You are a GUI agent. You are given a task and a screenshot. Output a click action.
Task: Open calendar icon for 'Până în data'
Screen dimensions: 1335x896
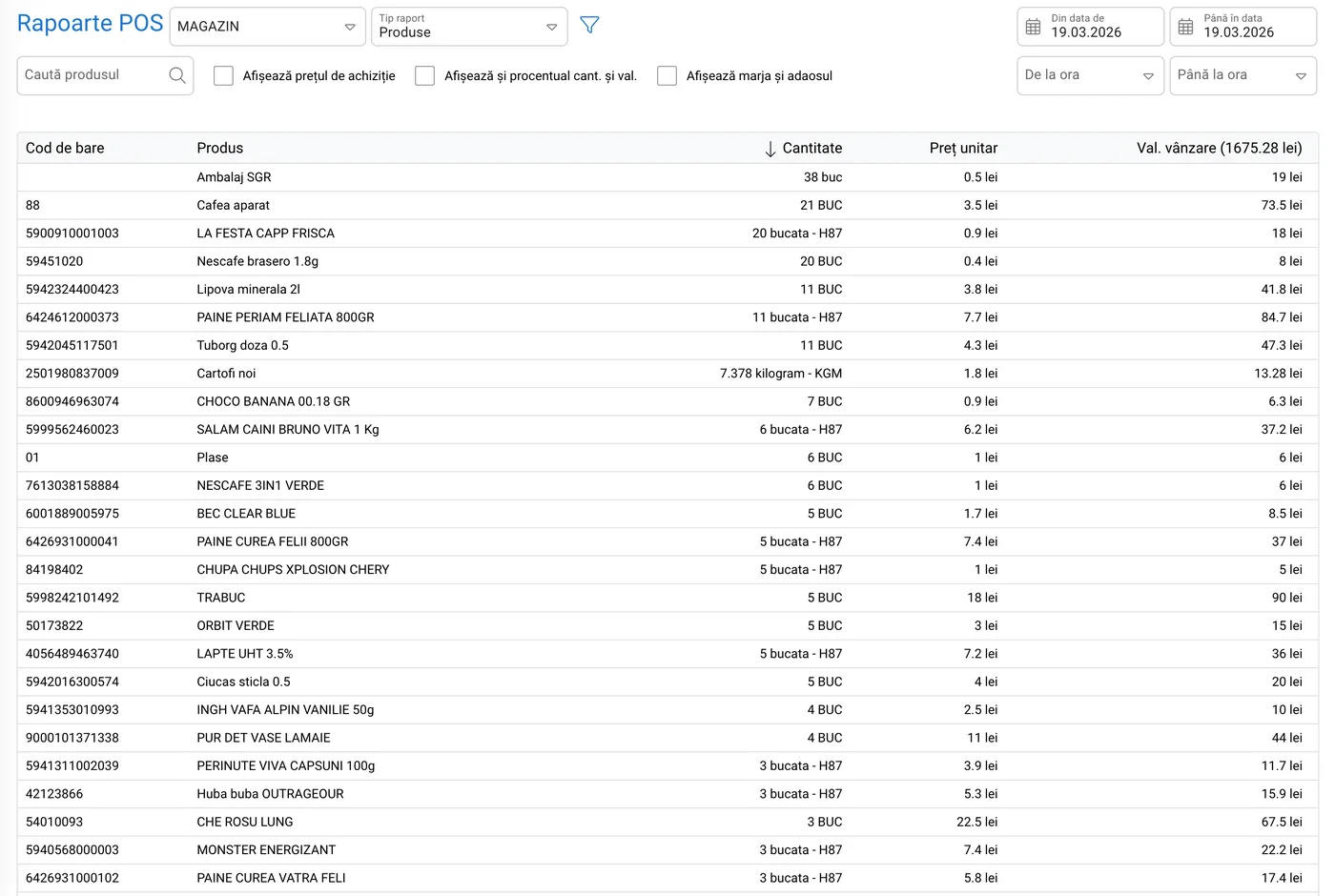[x=1185, y=27]
